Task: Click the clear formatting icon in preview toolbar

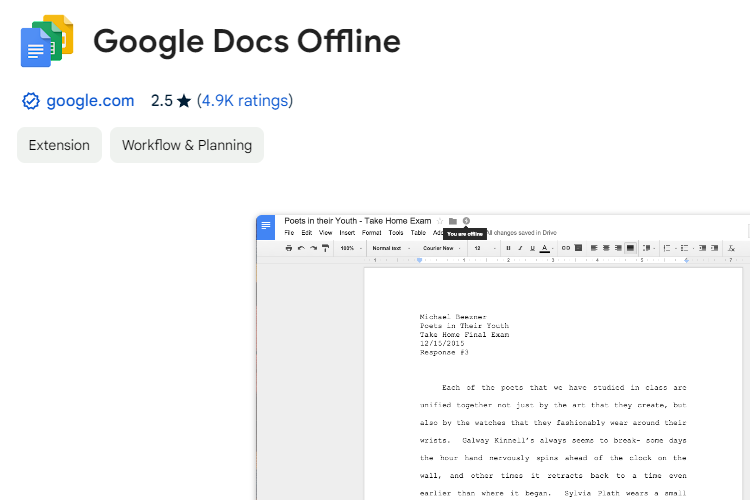Action: (x=731, y=248)
